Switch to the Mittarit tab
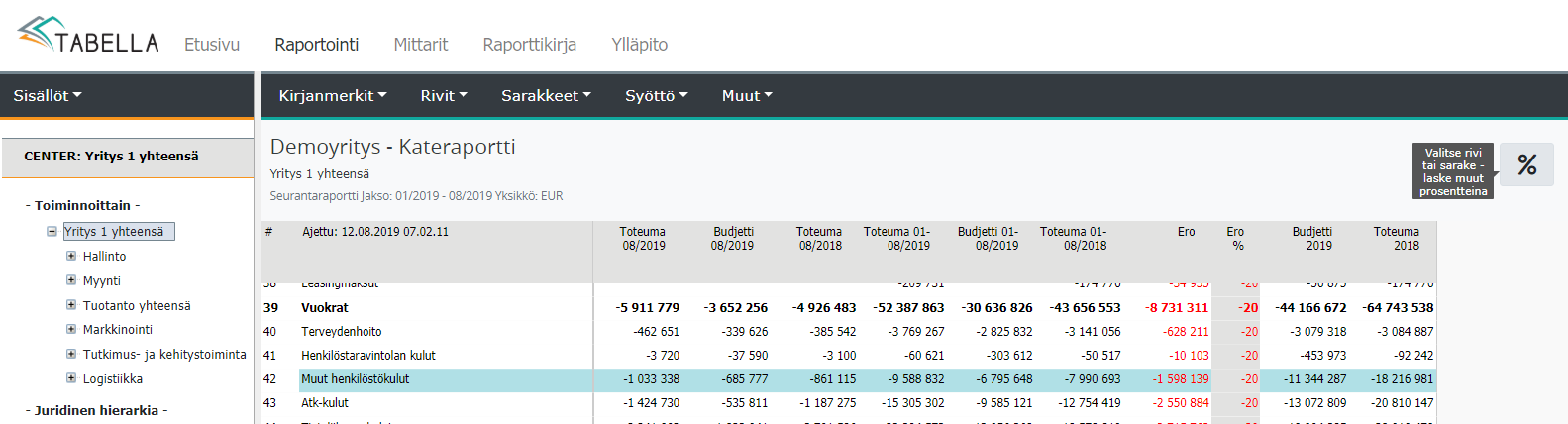Screen dimensions: 1568x424 click(x=420, y=45)
